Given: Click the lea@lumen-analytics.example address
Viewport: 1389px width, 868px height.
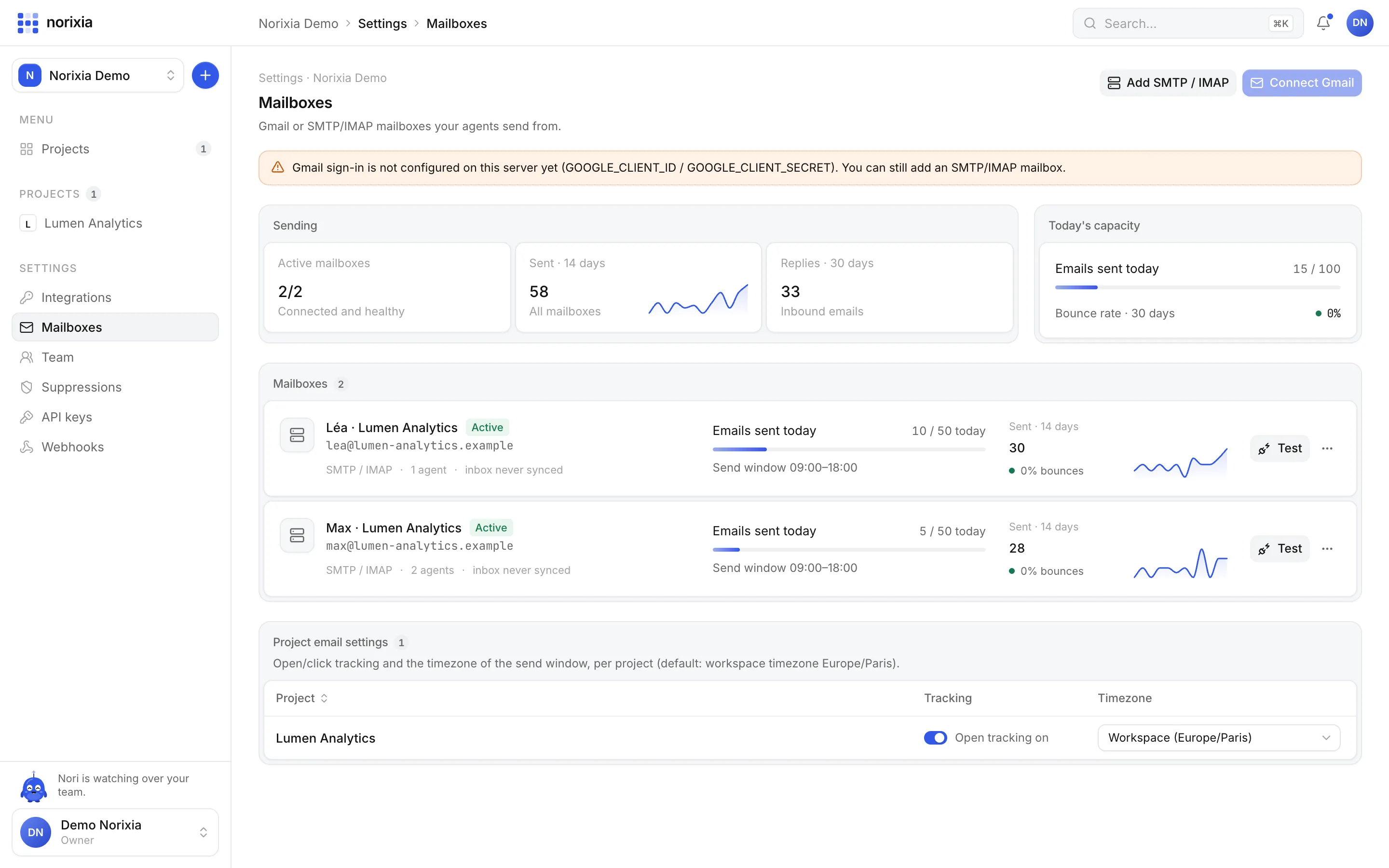Looking at the screenshot, I should (x=420, y=446).
